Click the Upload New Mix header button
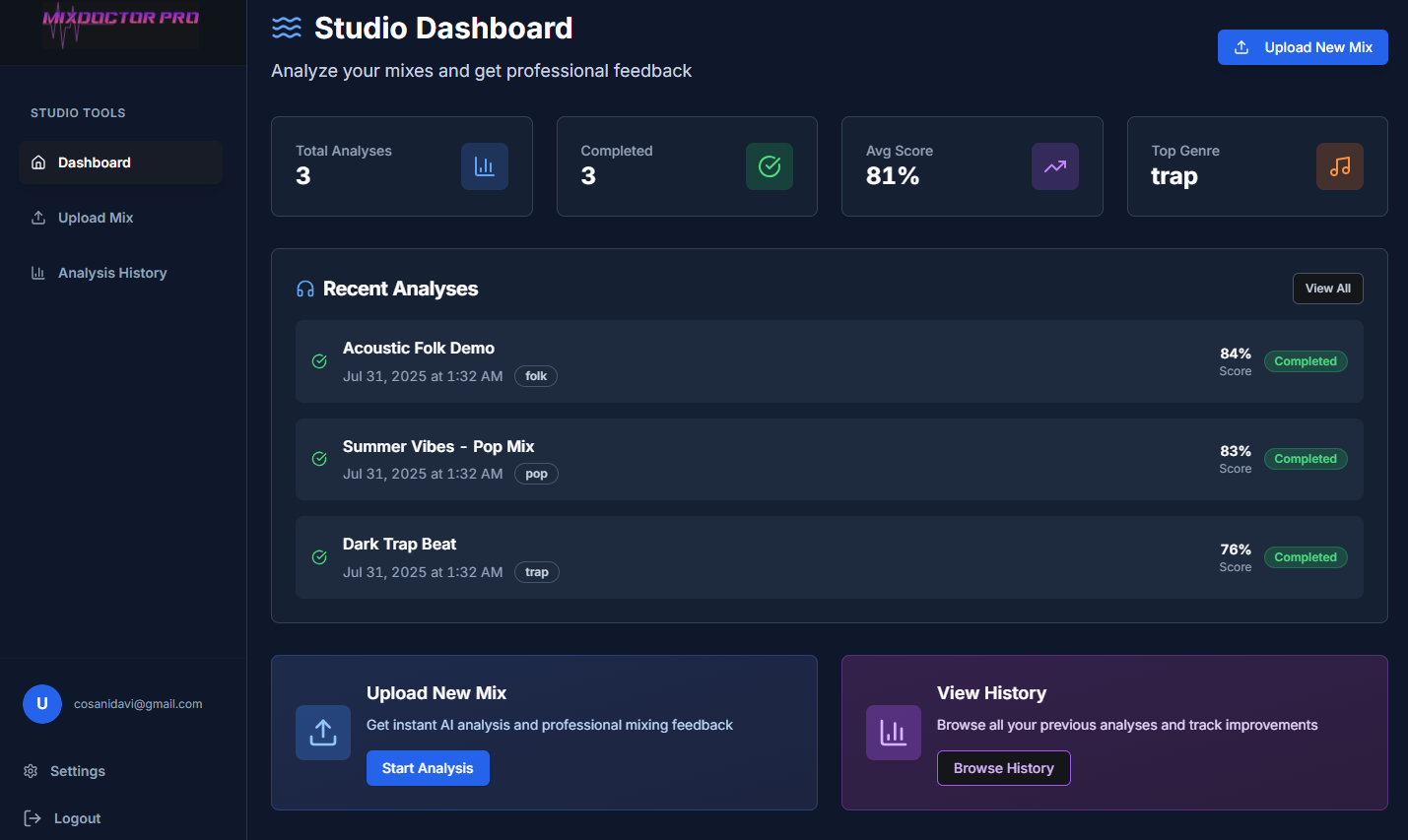Screen dimensions: 1408x840 pyautogui.click(x=1303, y=47)
